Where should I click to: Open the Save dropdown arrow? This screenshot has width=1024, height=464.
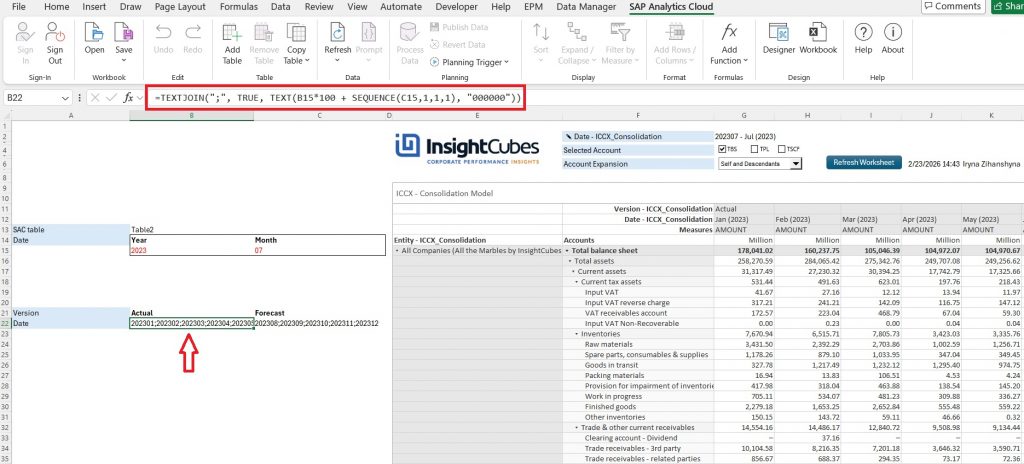click(123, 60)
